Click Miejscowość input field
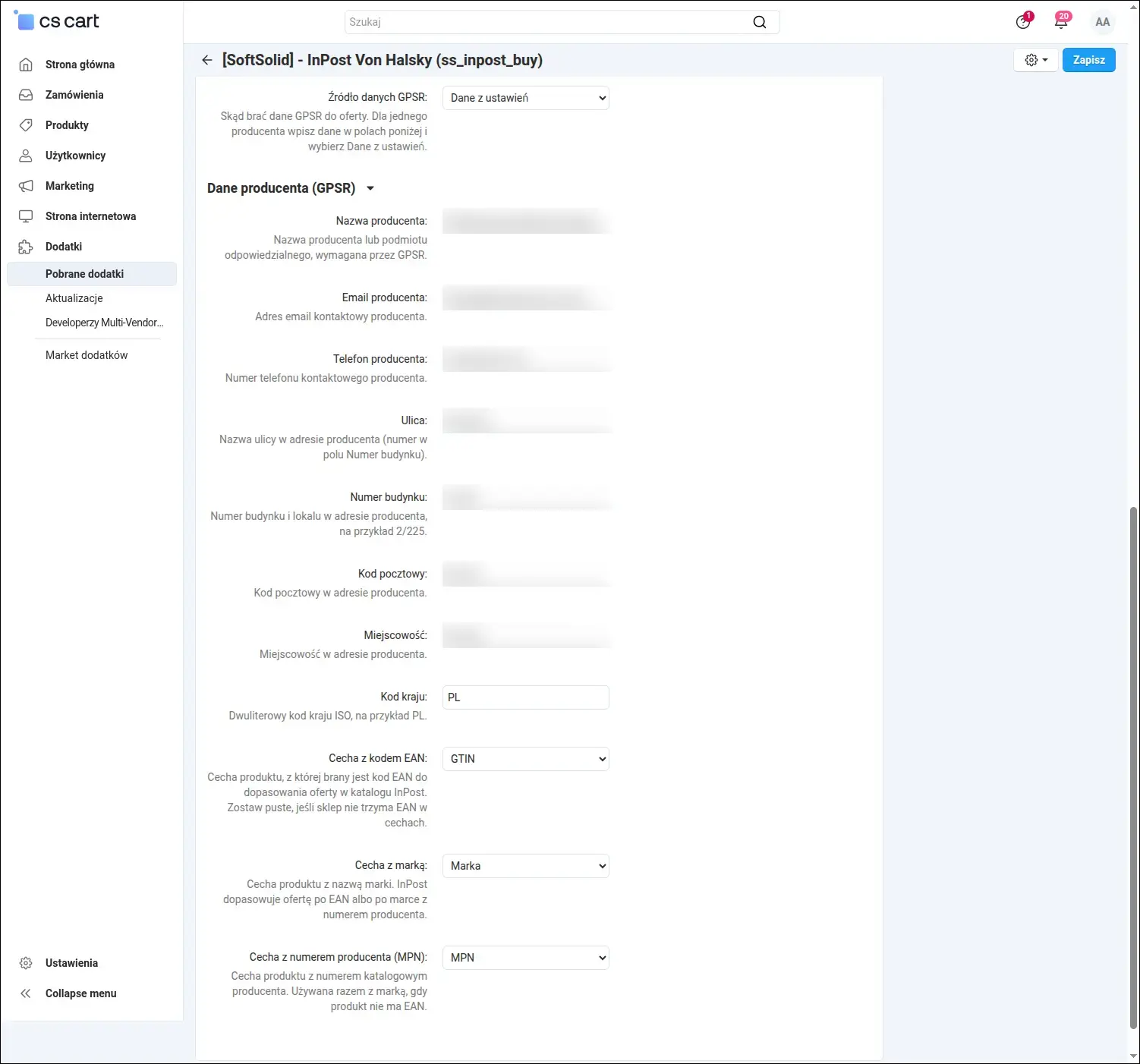This screenshot has height=1064, width=1140. 526,636
